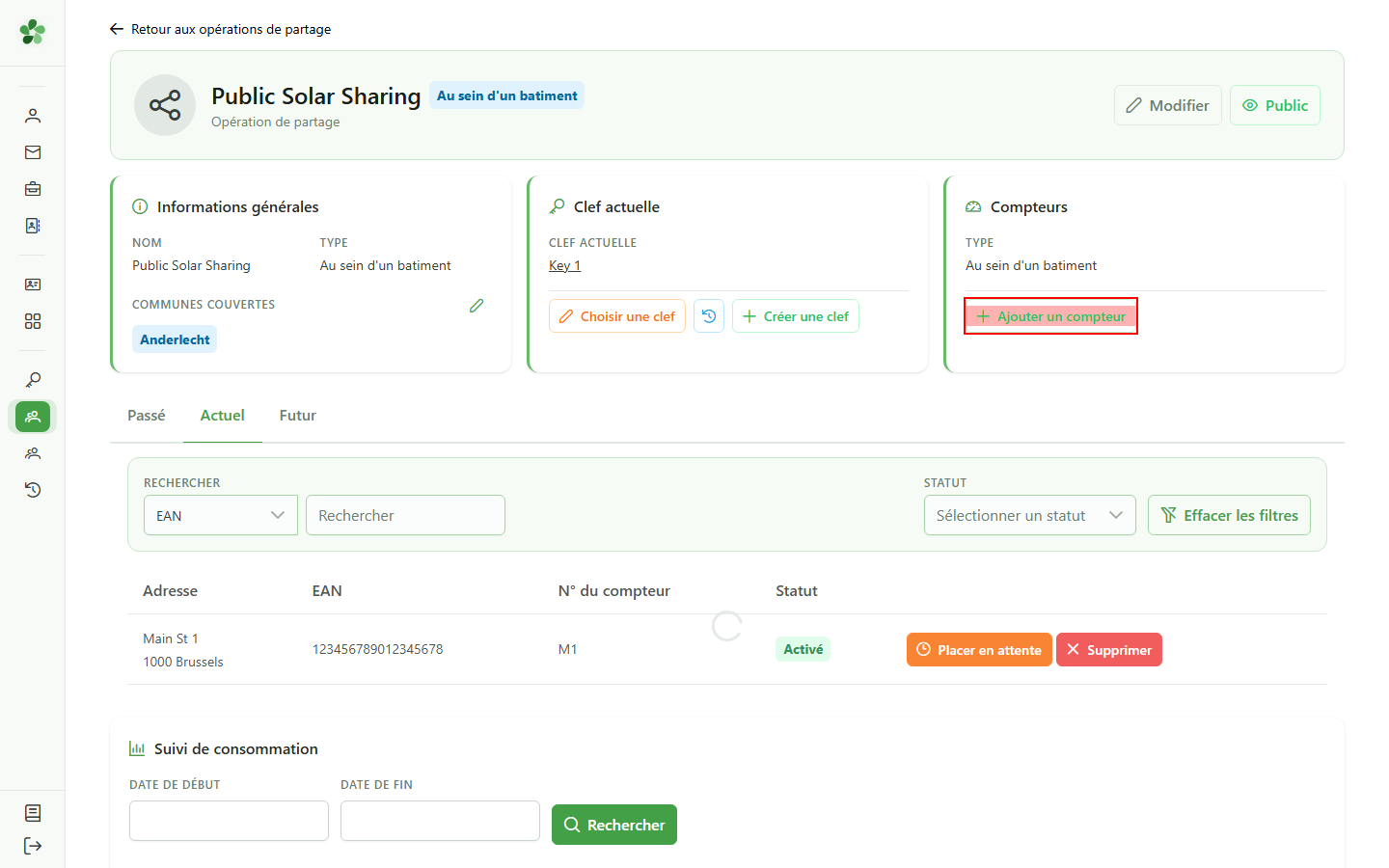Screen dimensions: 1389x868
Task: Click the Main St 1 address cell
Action: point(183,650)
